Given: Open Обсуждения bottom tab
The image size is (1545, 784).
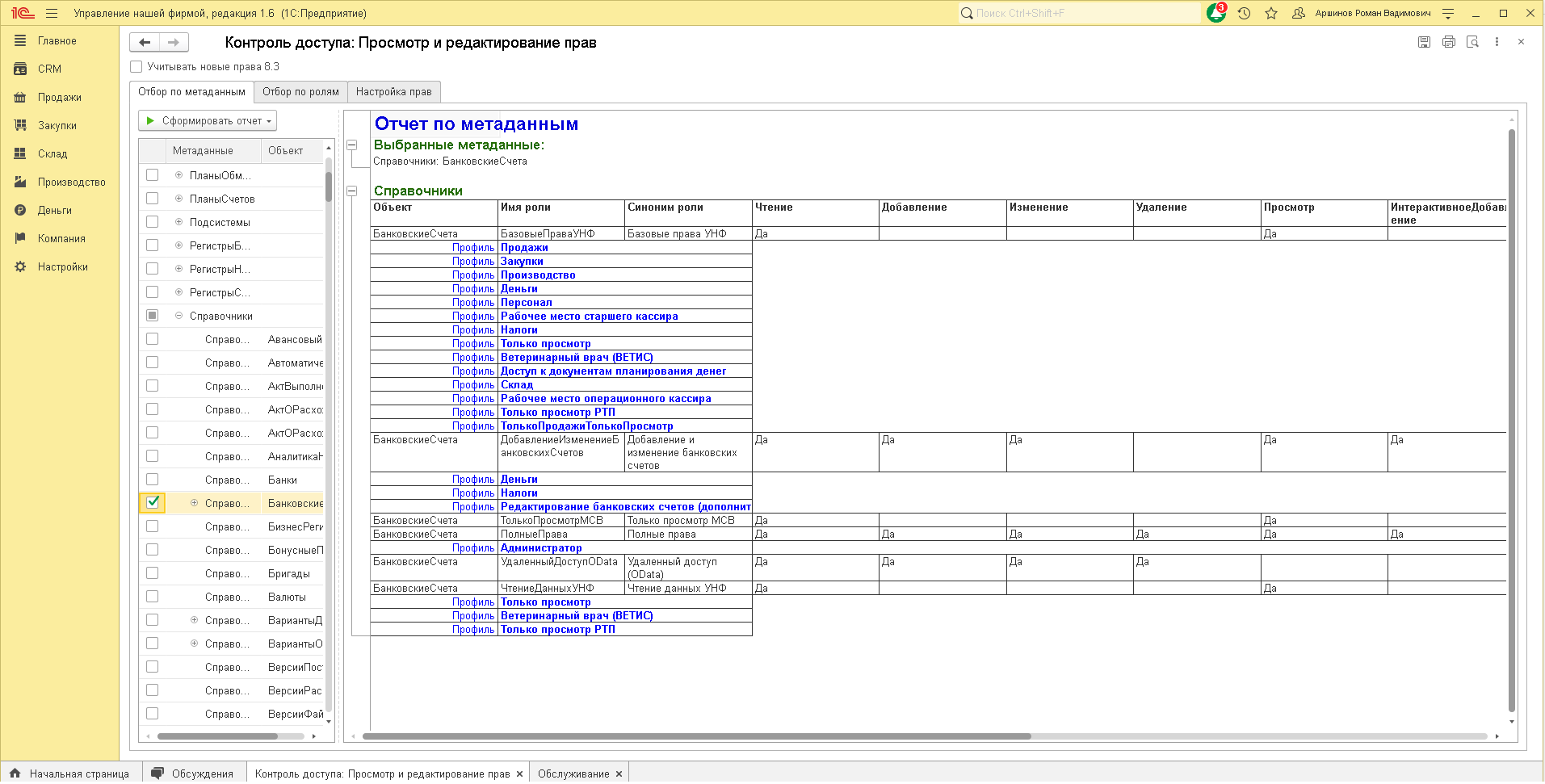Looking at the screenshot, I should click(x=194, y=774).
